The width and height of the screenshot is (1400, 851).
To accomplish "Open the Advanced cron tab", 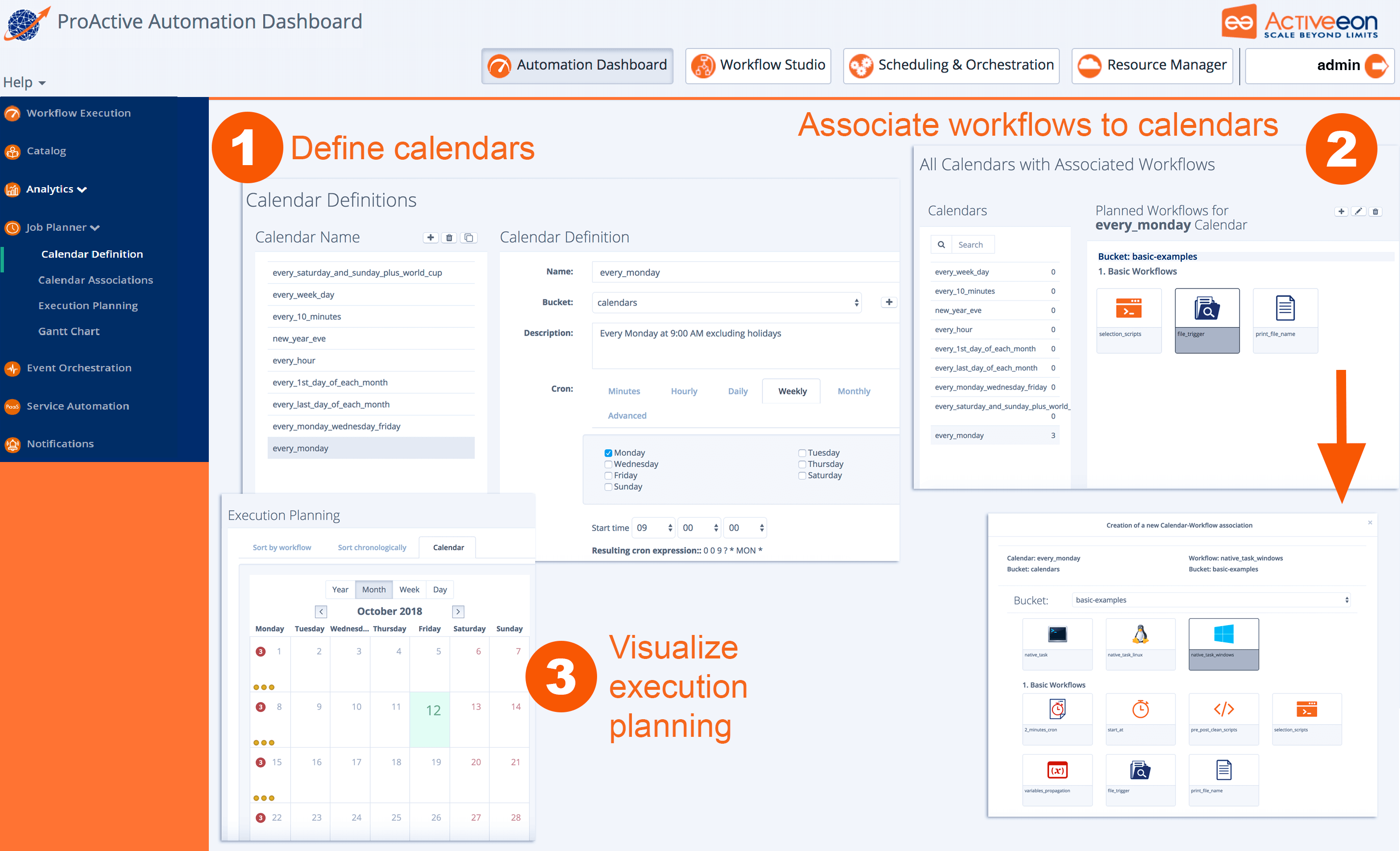I will click(x=626, y=415).
